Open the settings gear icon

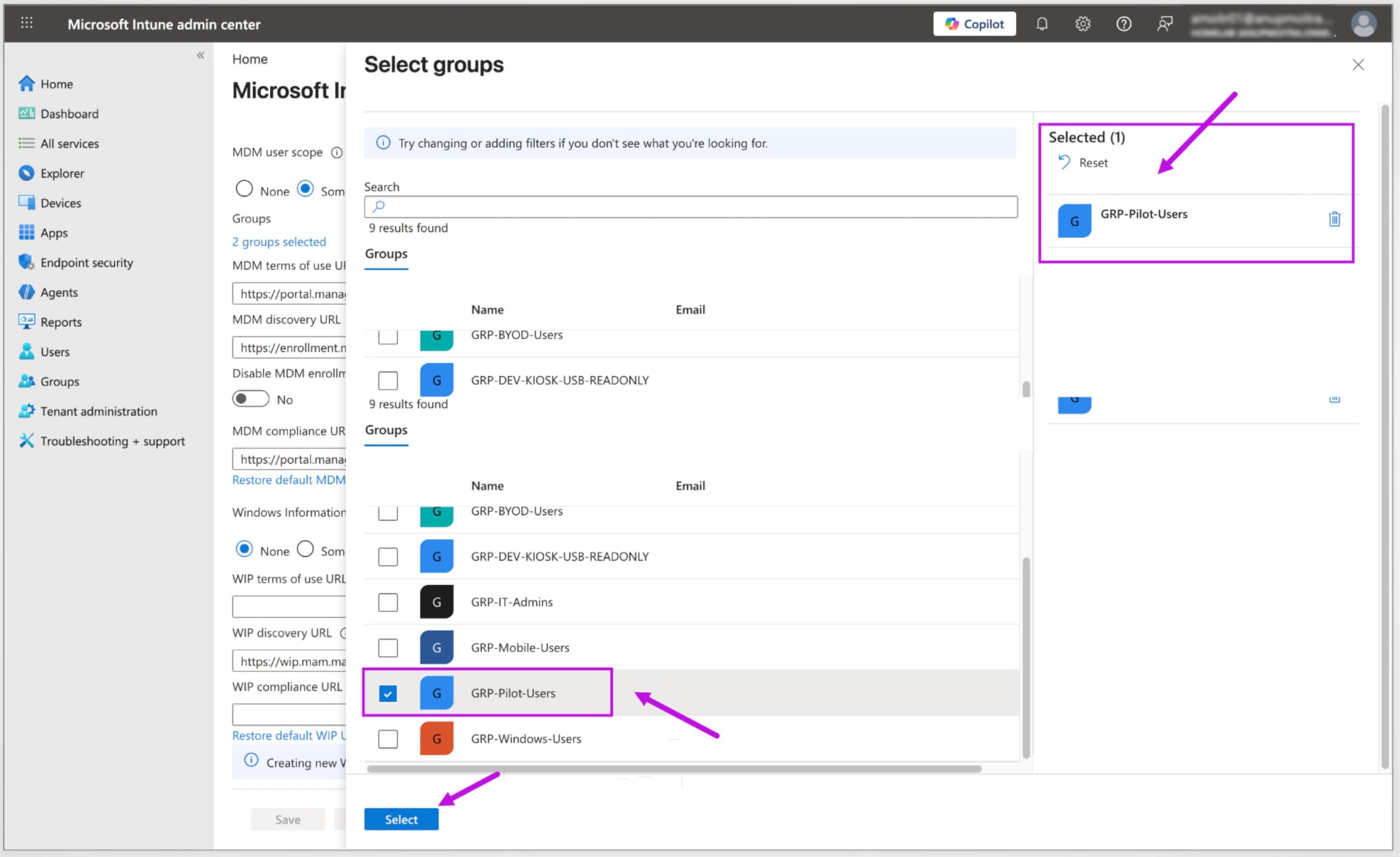[x=1083, y=24]
